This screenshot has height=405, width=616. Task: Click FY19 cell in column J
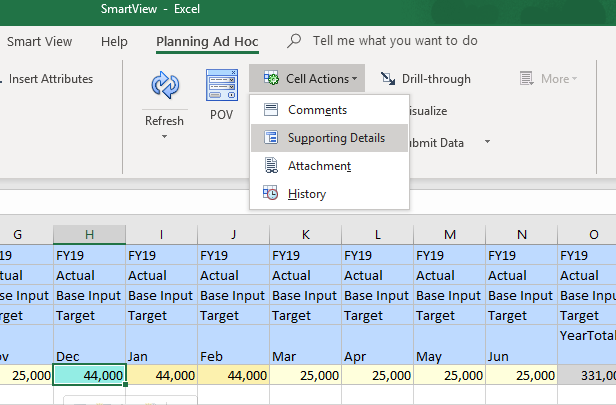click(234, 255)
